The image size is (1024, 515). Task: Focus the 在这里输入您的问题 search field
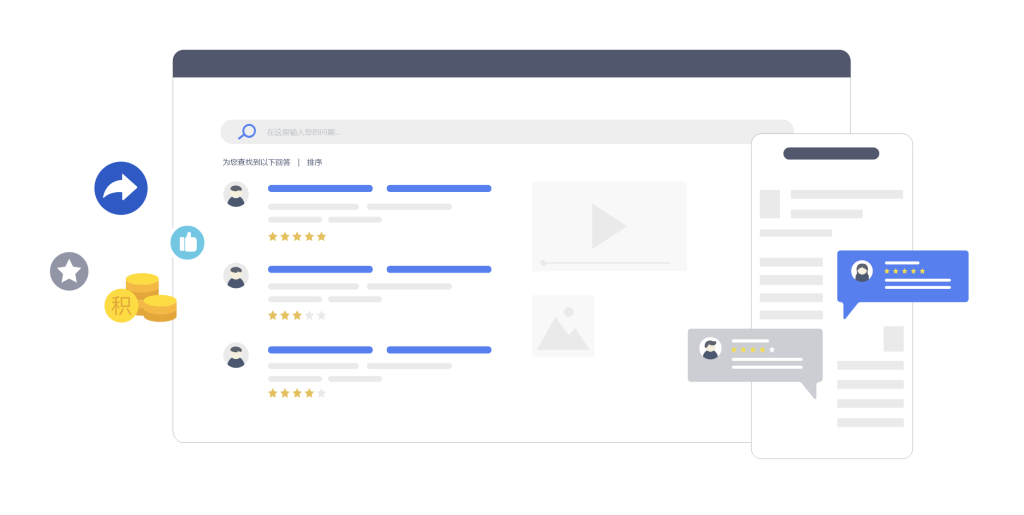500,132
